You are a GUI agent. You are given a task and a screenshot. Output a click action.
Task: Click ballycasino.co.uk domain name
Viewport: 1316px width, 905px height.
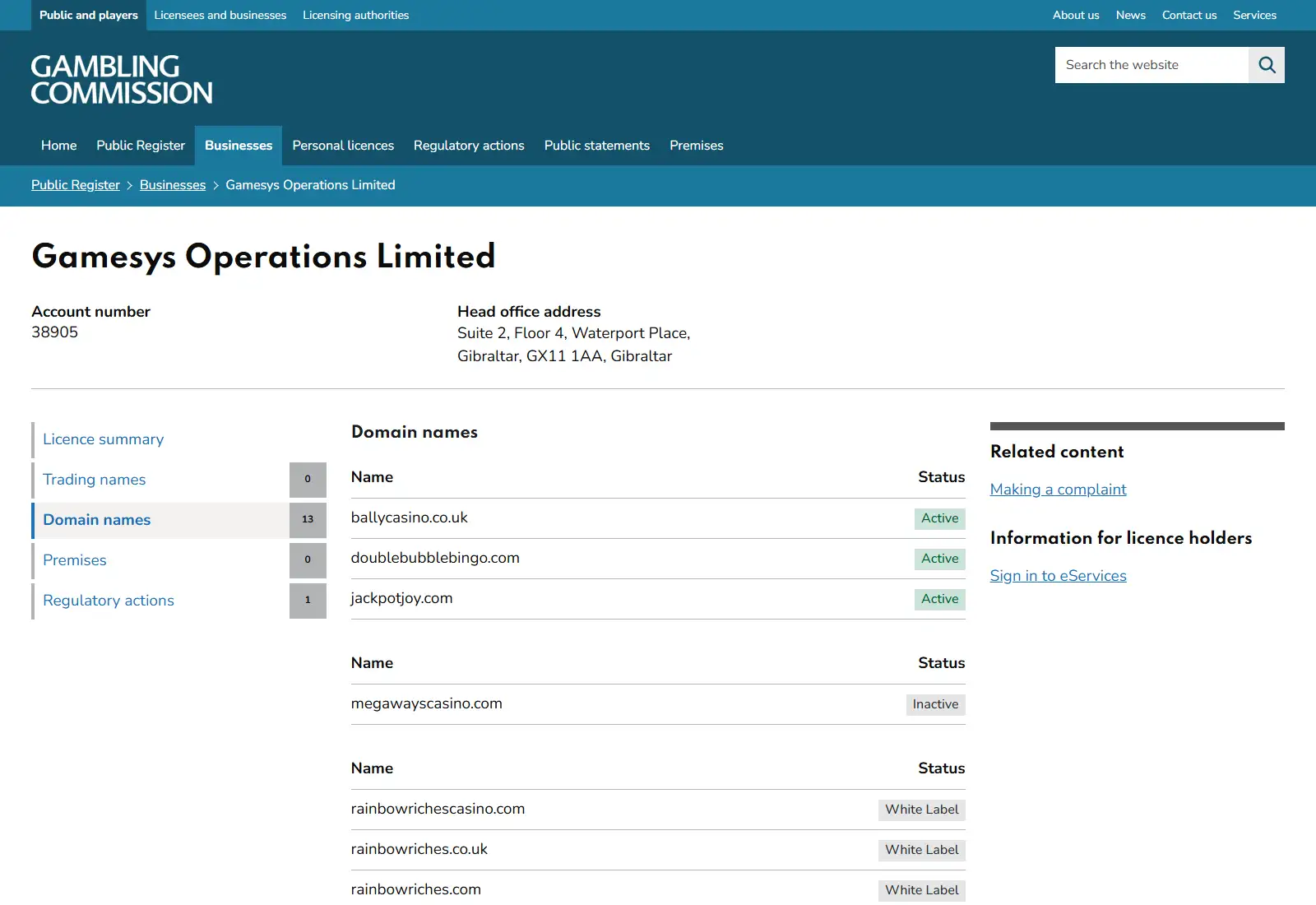tap(409, 517)
